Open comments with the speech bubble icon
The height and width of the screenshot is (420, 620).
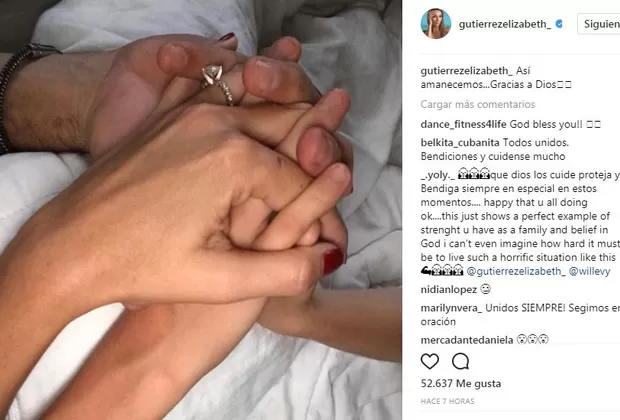point(461,361)
